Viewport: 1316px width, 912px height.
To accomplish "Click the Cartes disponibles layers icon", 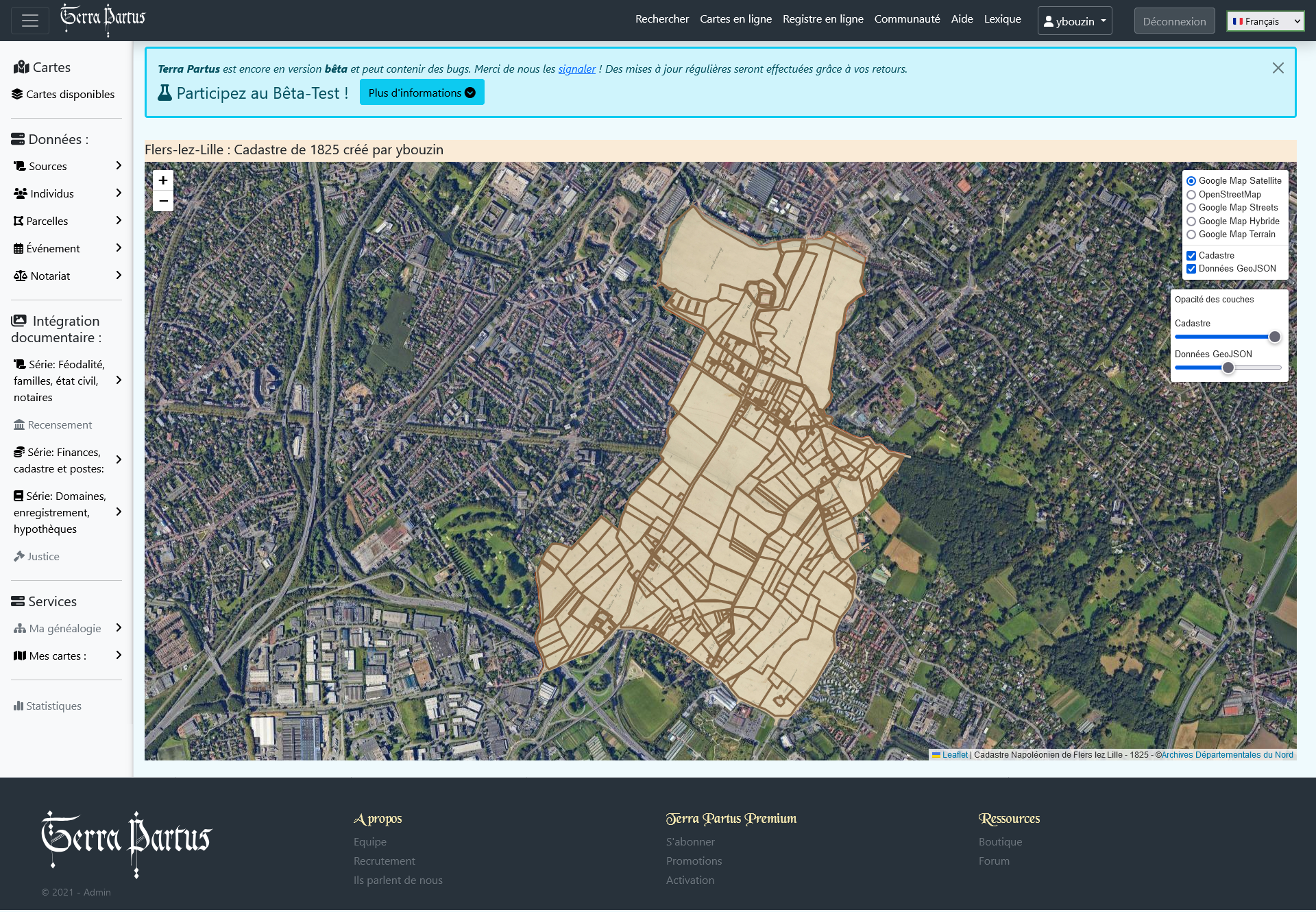I will 18,95.
